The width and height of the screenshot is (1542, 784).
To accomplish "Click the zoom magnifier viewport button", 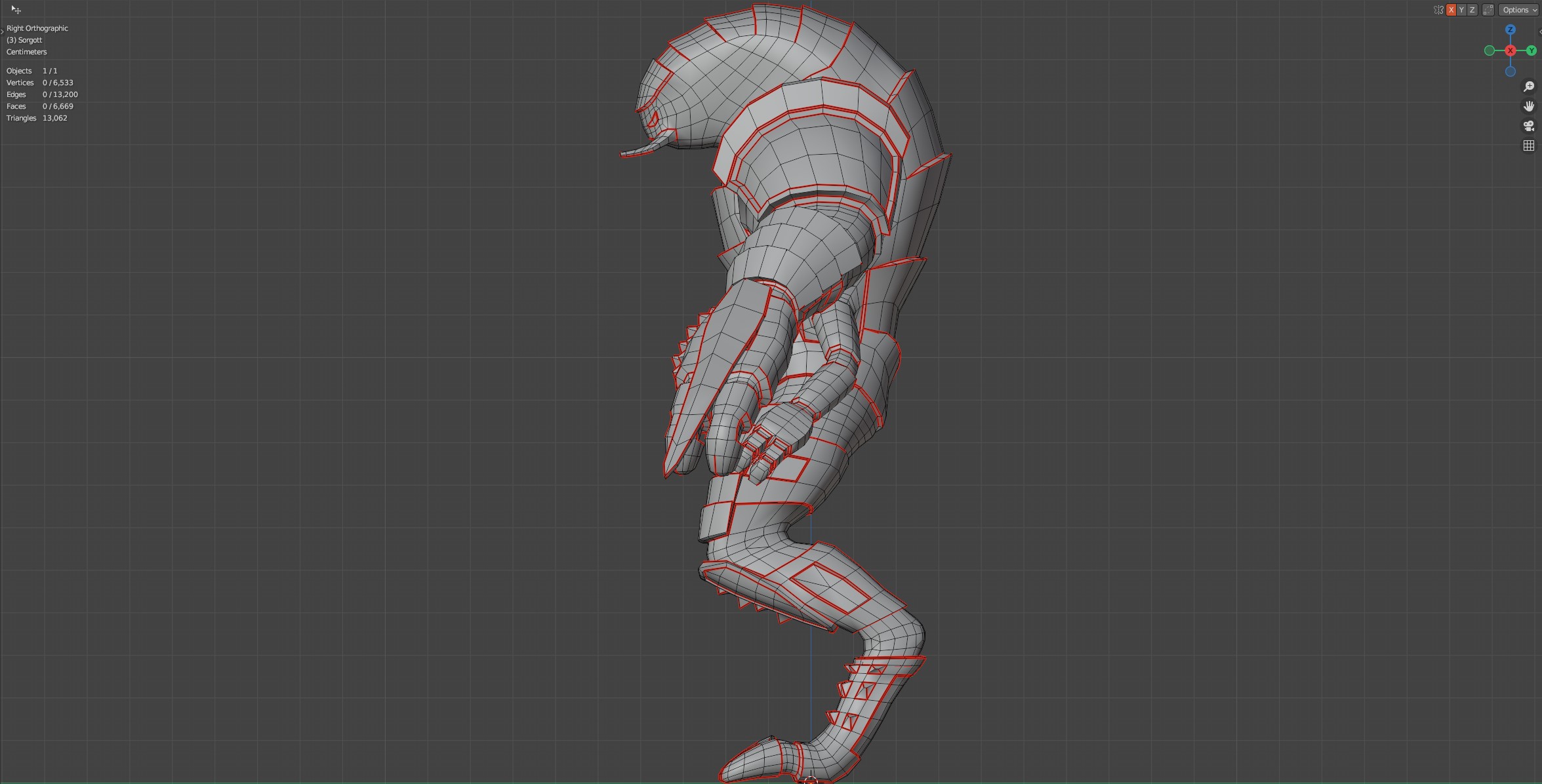I will pos(1529,87).
